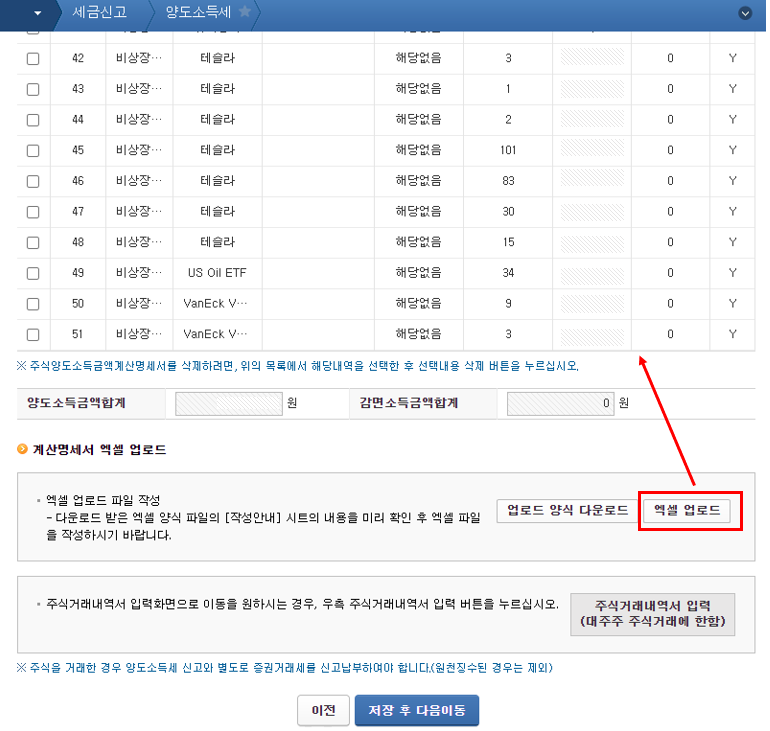This screenshot has width=770, height=731.
Task: Click 저장 후 다음이동 button
Action: click(x=416, y=710)
